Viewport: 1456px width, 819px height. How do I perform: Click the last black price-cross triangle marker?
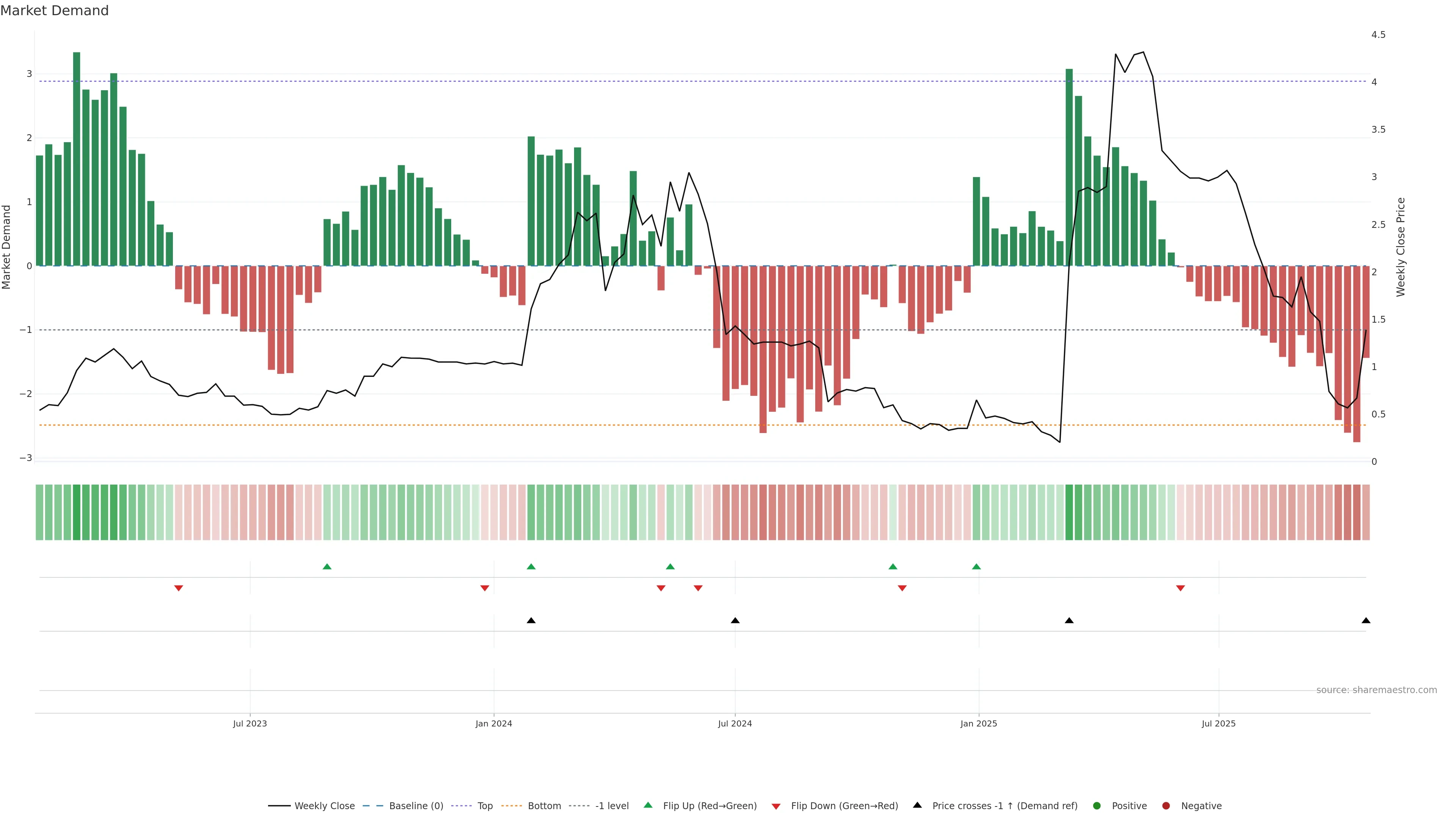point(1365,621)
